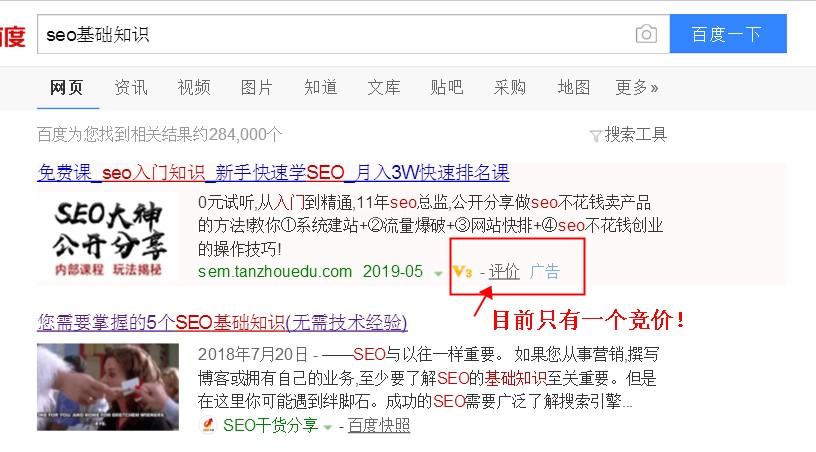Expand the dropdown arrow after sem.tanzhouedu.com
This screenshot has height=452, width=816.
tap(438, 274)
